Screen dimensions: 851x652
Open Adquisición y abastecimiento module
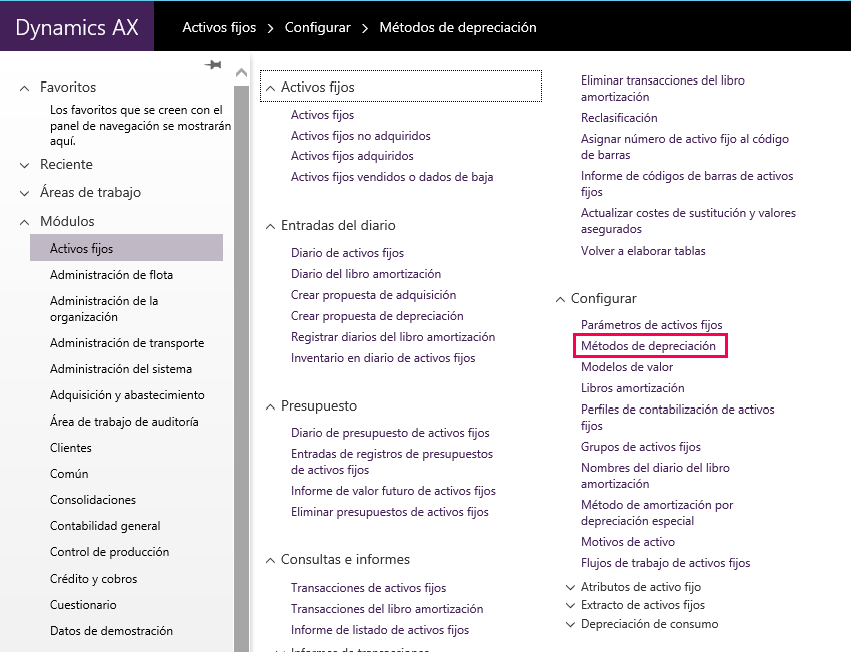tap(127, 395)
